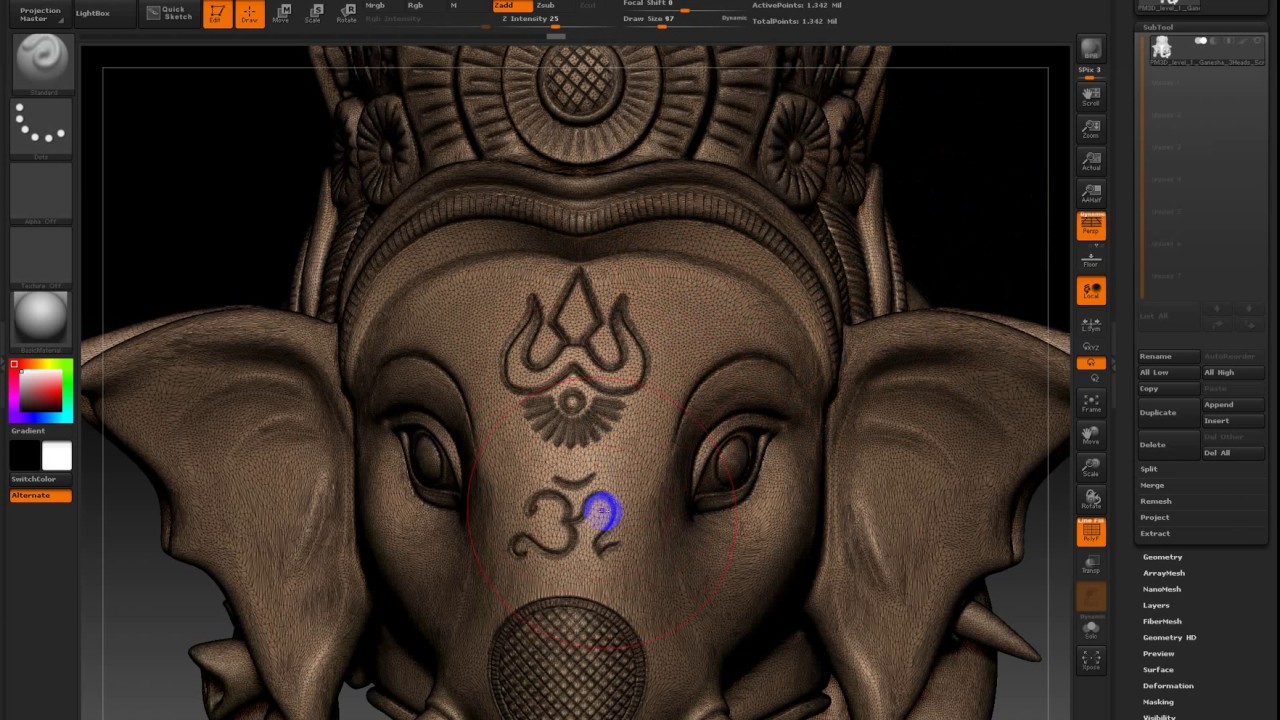The width and height of the screenshot is (1280, 720).
Task: Select the white main color swatch
Action: pyautogui.click(x=57, y=456)
